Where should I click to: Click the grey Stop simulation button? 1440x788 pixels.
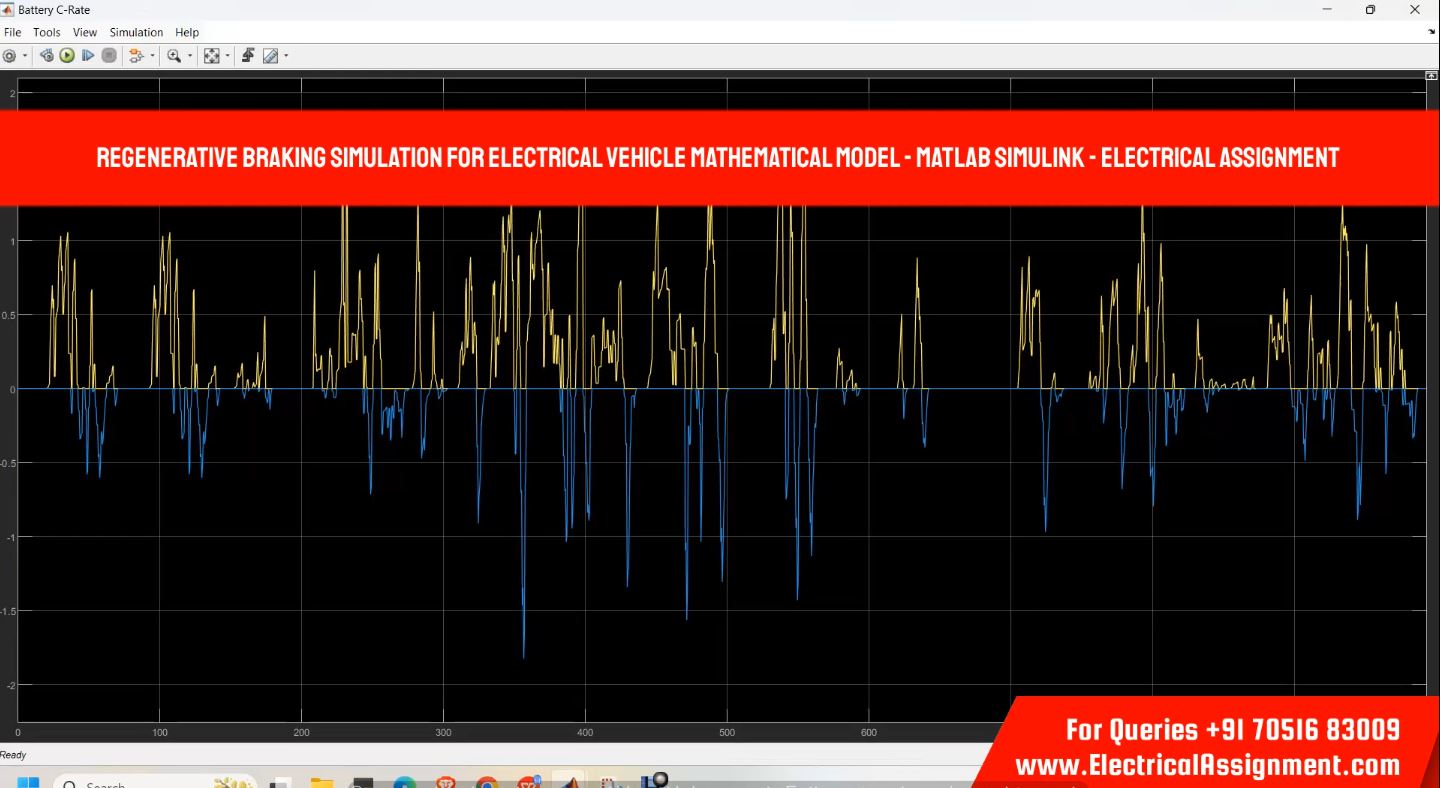point(109,56)
